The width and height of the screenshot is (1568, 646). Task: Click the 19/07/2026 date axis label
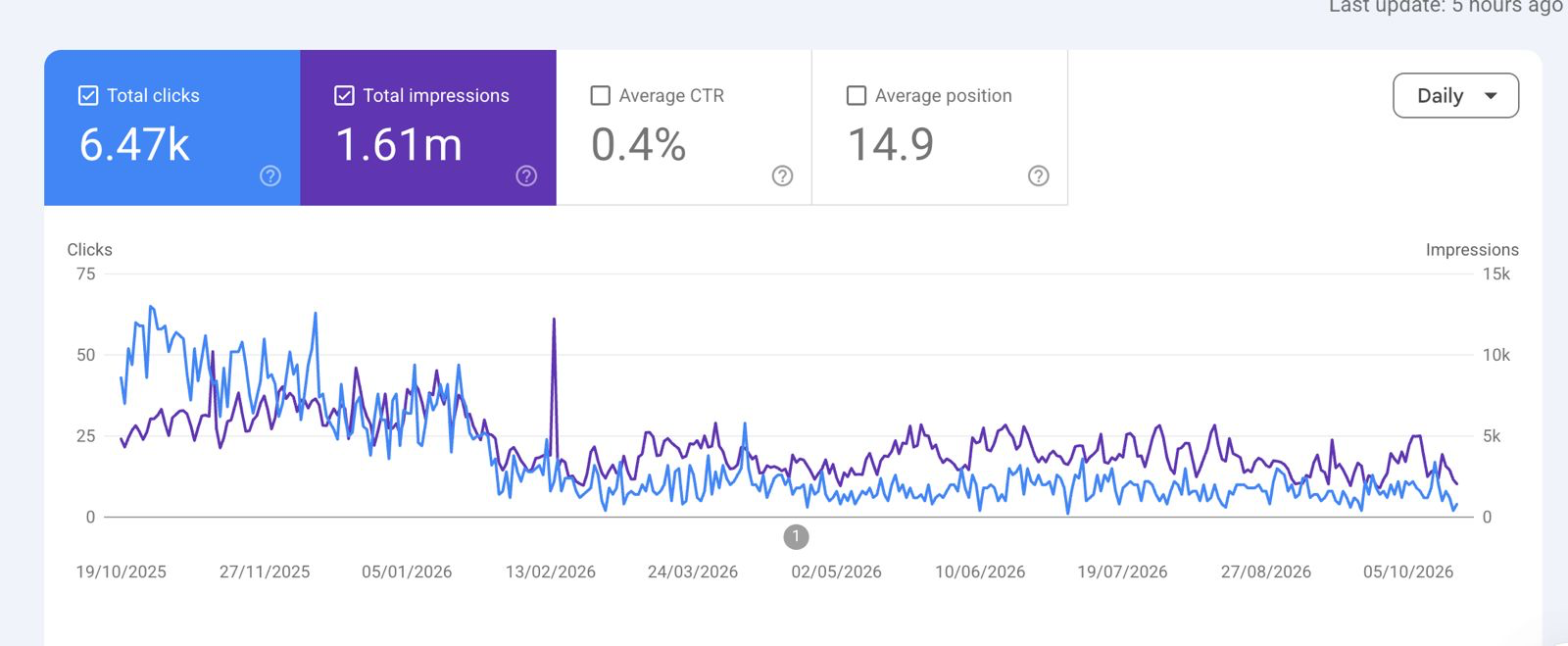click(x=1122, y=571)
